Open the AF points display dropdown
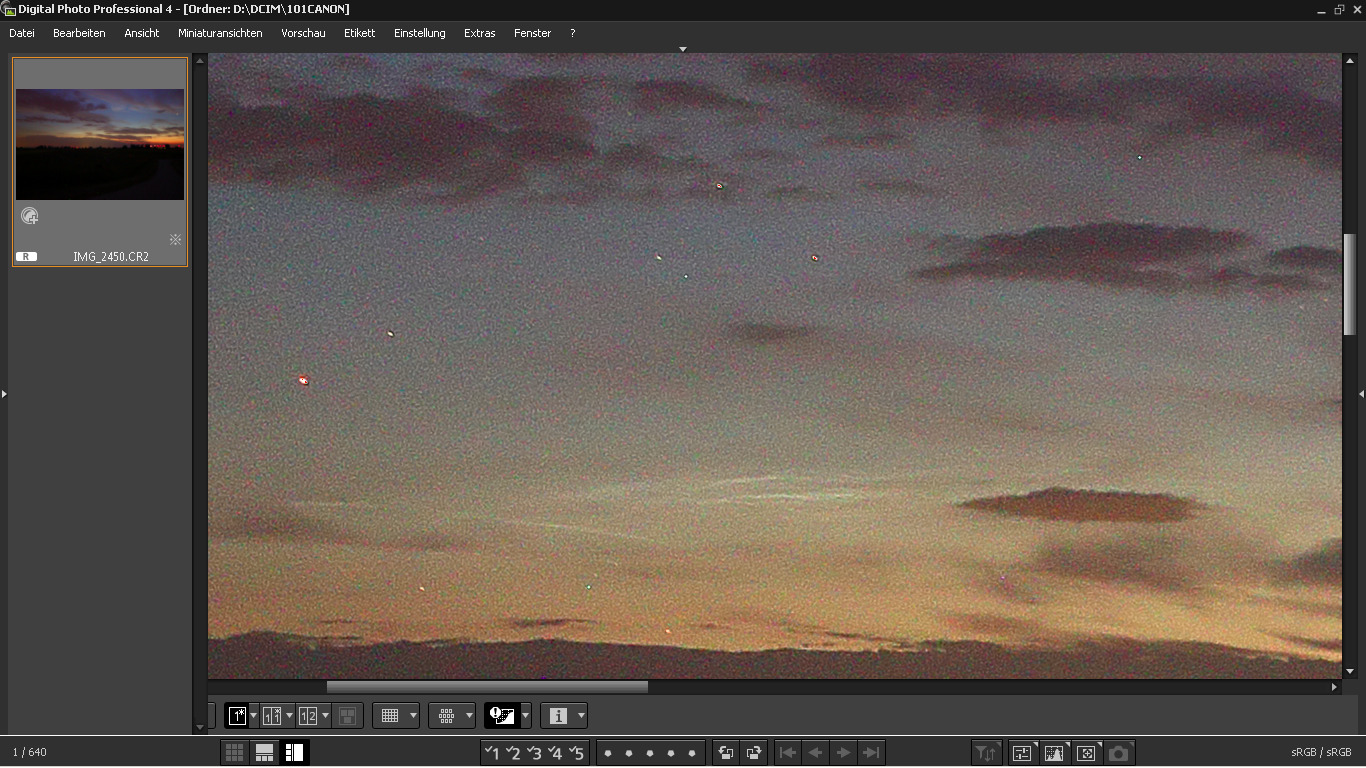This screenshot has height=768, width=1366. coord(469,716)
